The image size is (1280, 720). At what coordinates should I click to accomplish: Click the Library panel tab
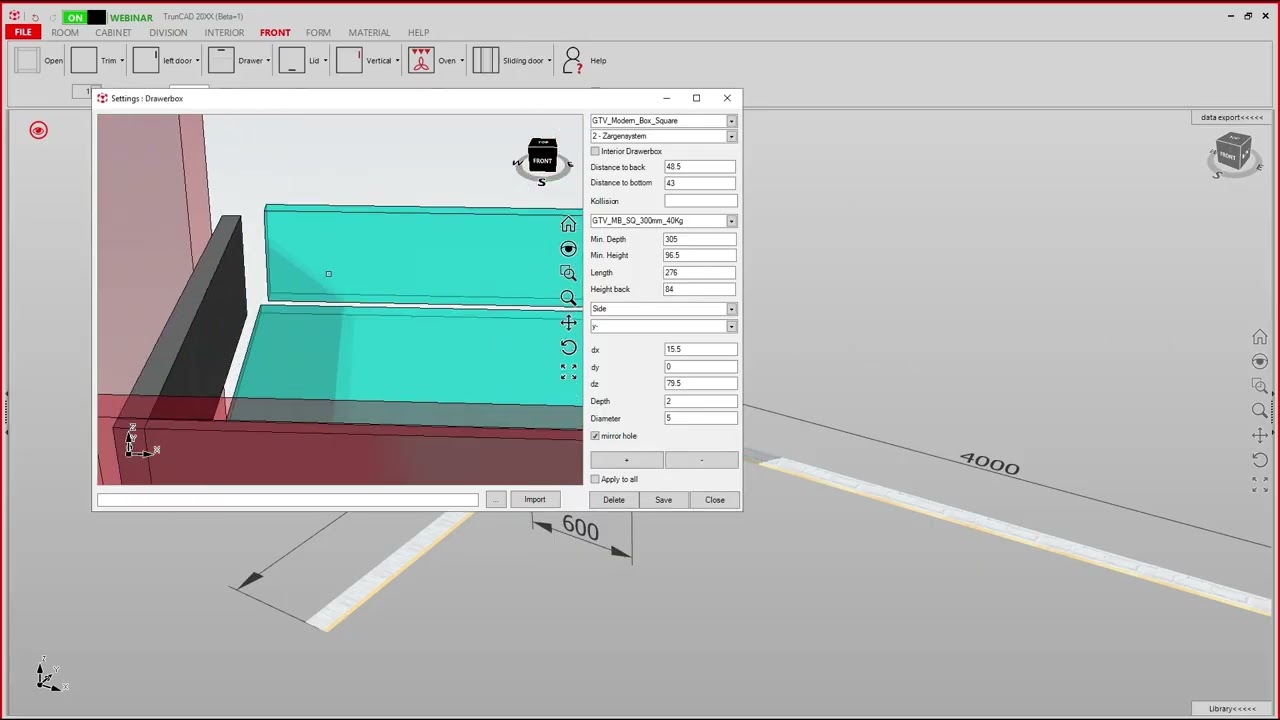point(1232,708)
